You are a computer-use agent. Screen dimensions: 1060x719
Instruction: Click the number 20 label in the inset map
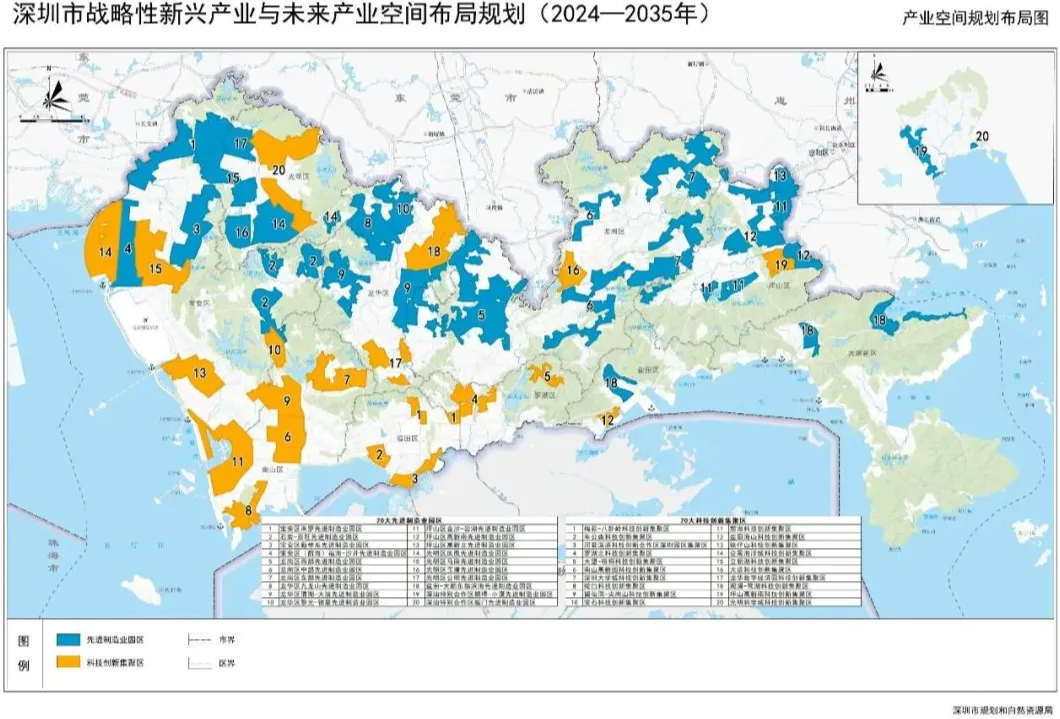[982, 137]
